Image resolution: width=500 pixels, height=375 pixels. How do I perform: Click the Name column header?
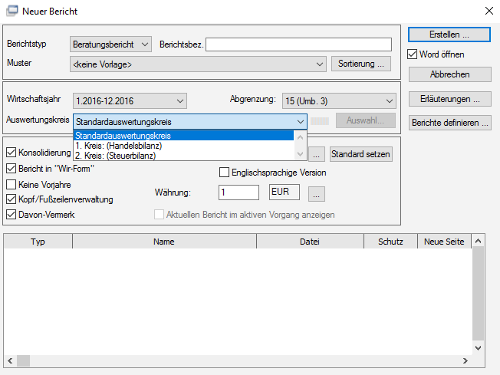point(164,241)
